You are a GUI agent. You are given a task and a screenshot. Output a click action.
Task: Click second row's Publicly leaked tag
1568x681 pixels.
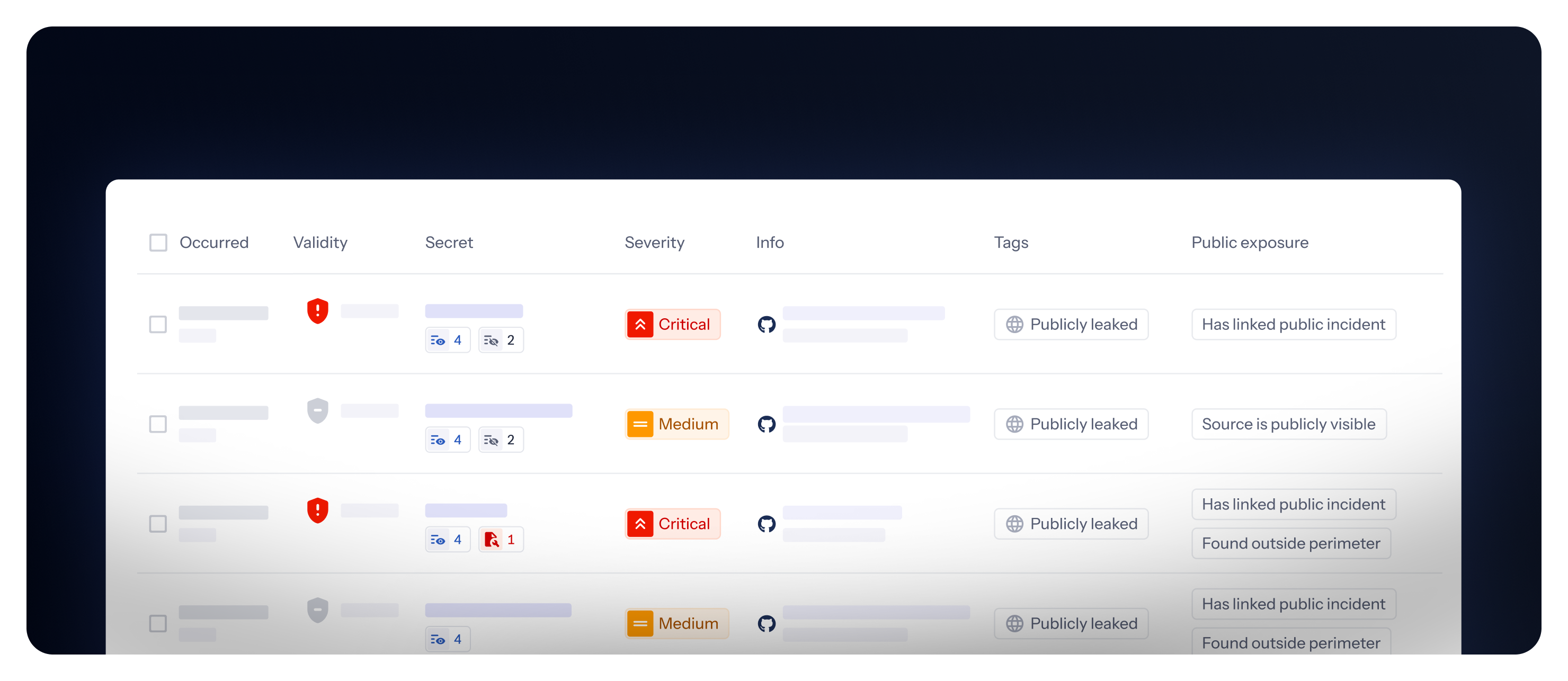[x=1071, y=424]
